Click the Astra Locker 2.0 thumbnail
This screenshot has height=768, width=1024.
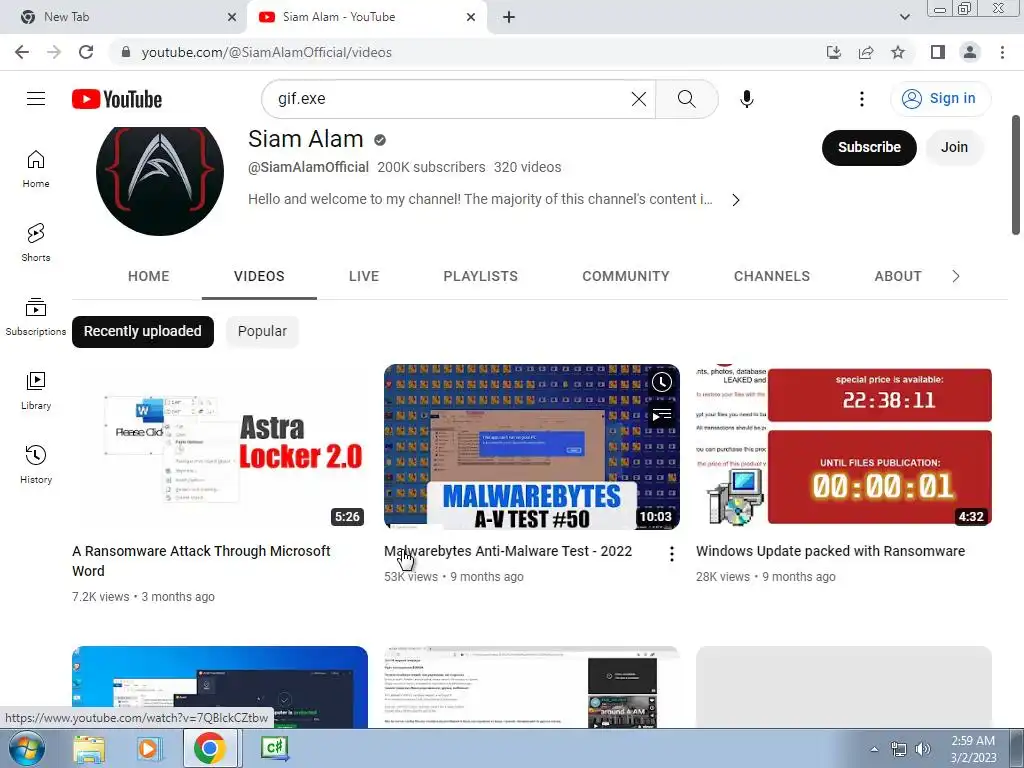(219, 447)
